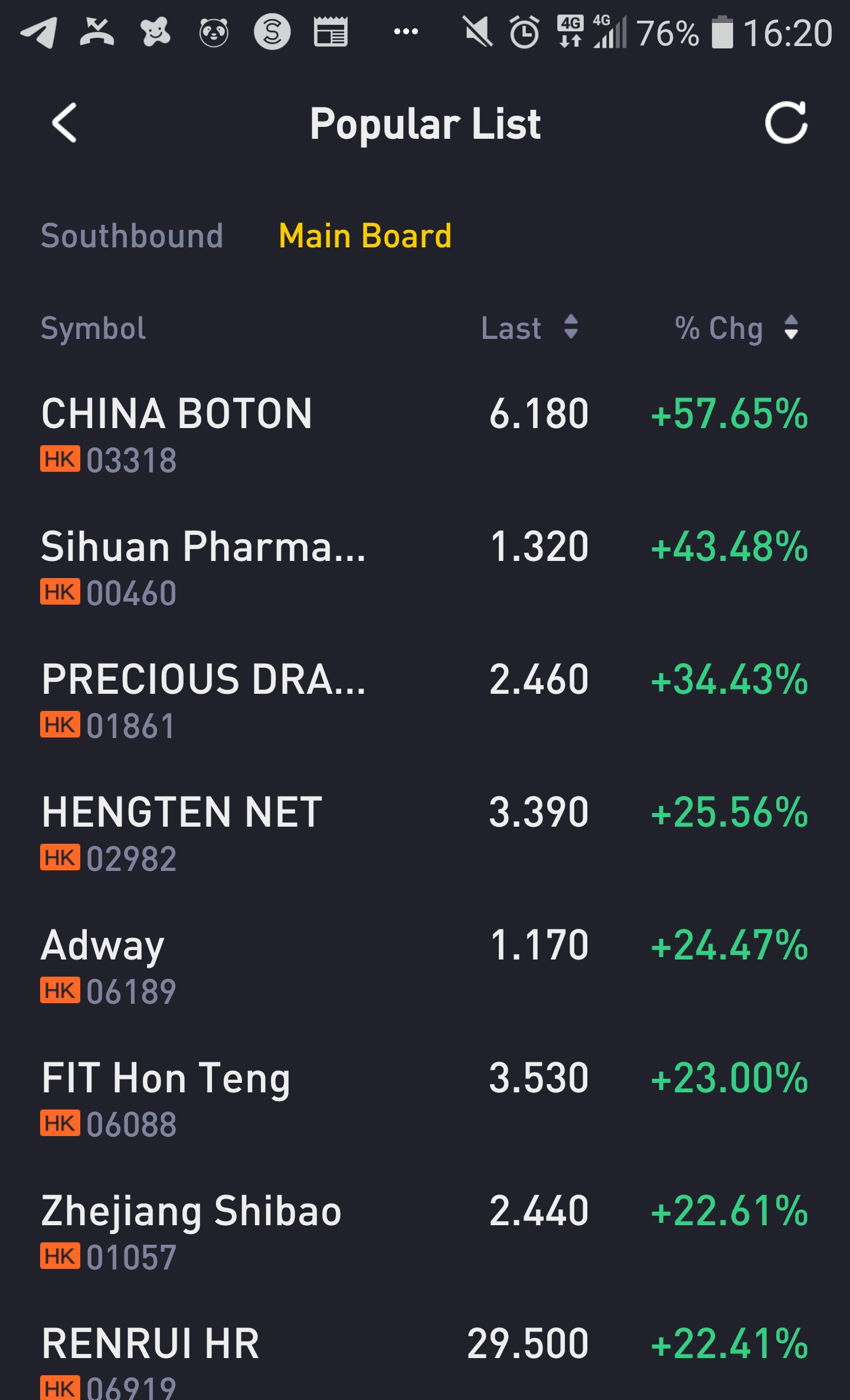Tap the circled S notification icon
This screenshot has width=850, height=1400.
272,32
